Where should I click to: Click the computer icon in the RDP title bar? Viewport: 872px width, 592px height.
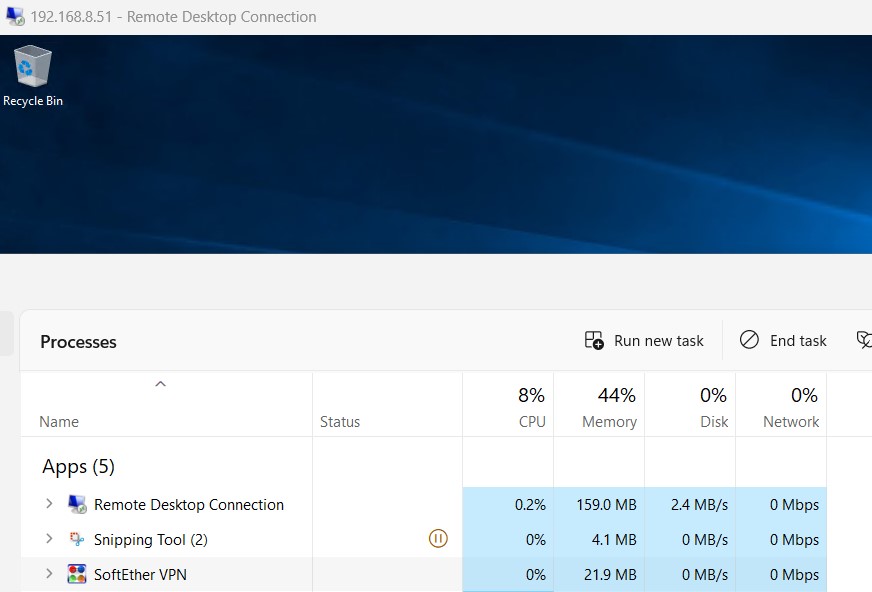(13, 16)
